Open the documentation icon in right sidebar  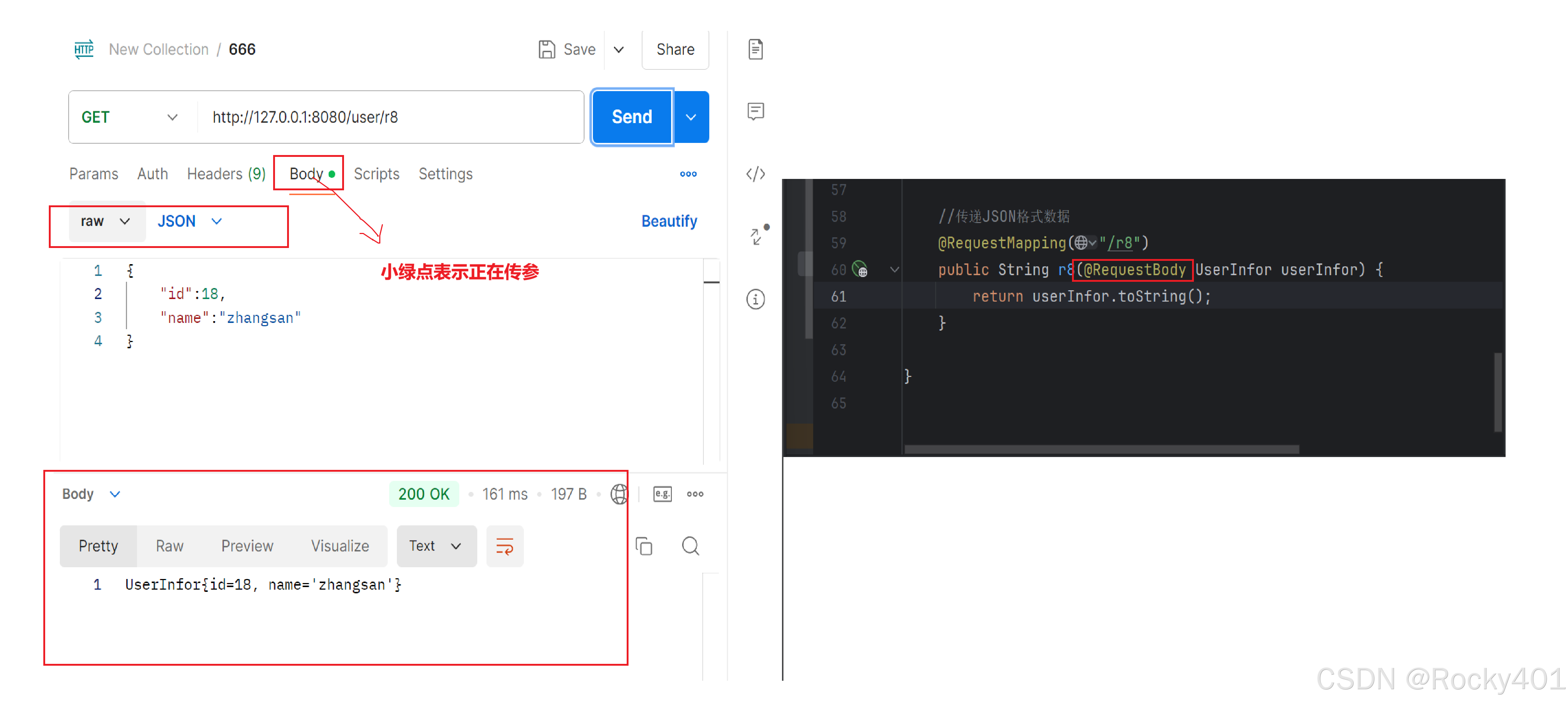tap(755, 49)
